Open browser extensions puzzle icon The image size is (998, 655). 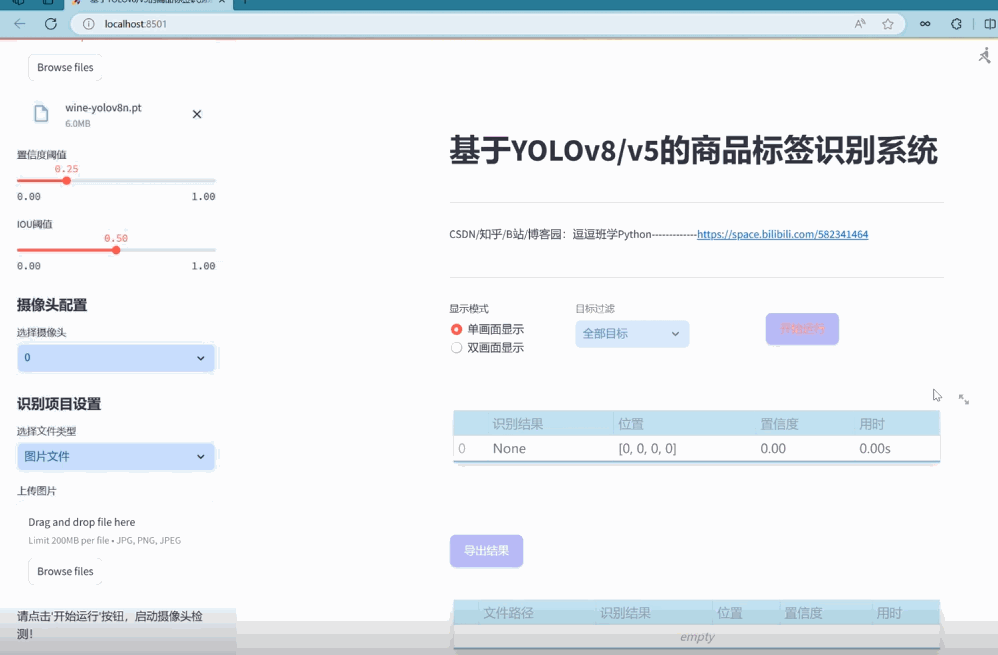956,24
